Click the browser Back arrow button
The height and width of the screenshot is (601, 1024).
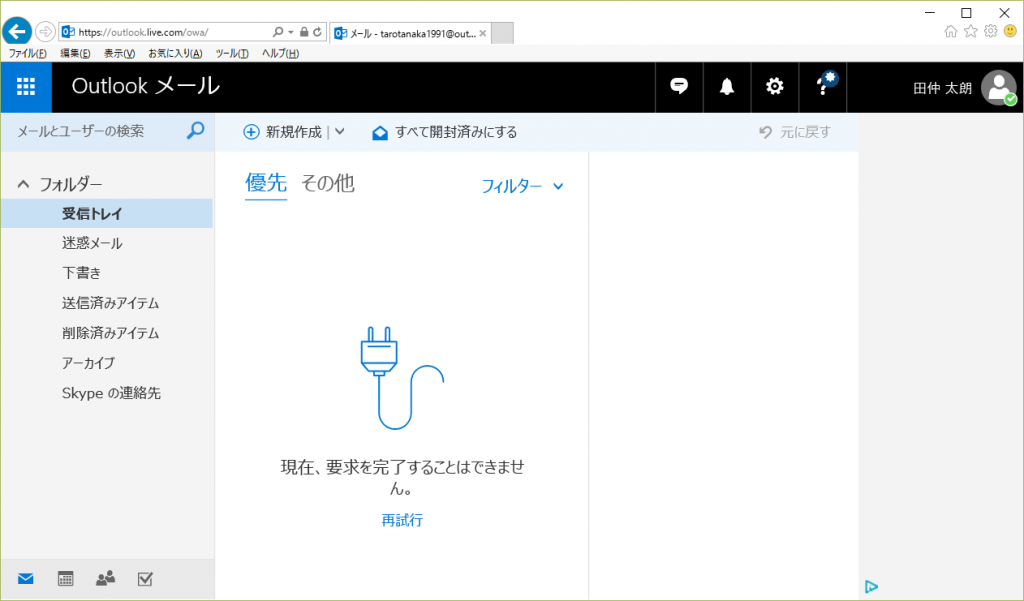[17, 31]
